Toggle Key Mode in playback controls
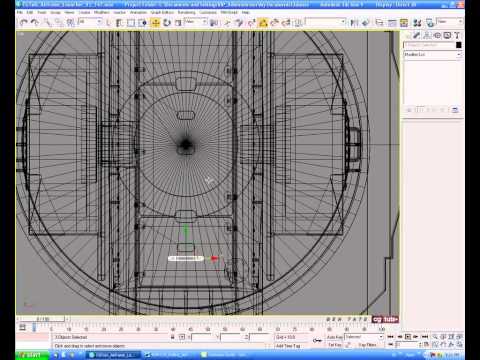 392,345
